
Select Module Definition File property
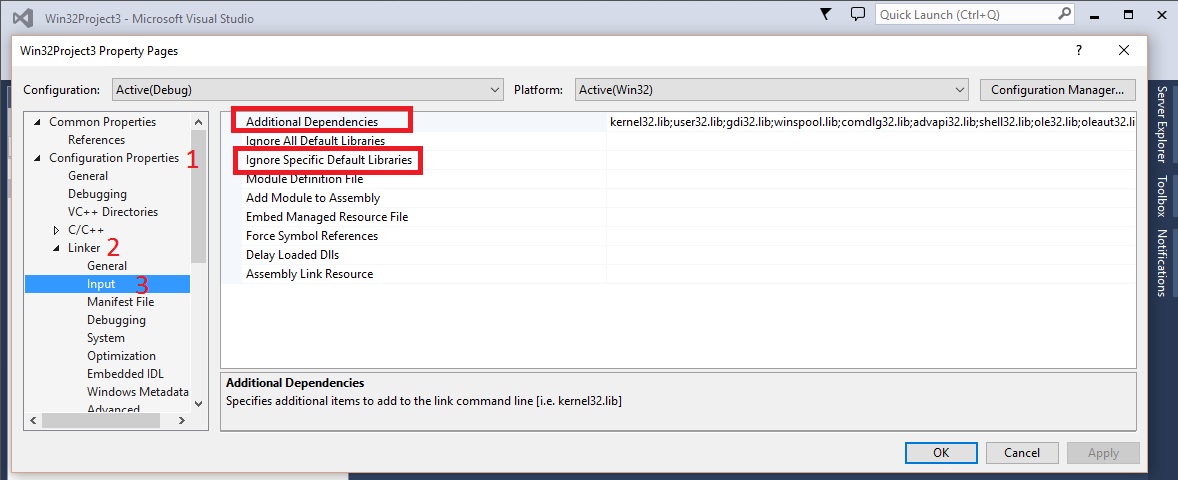[x=304, y=179]
